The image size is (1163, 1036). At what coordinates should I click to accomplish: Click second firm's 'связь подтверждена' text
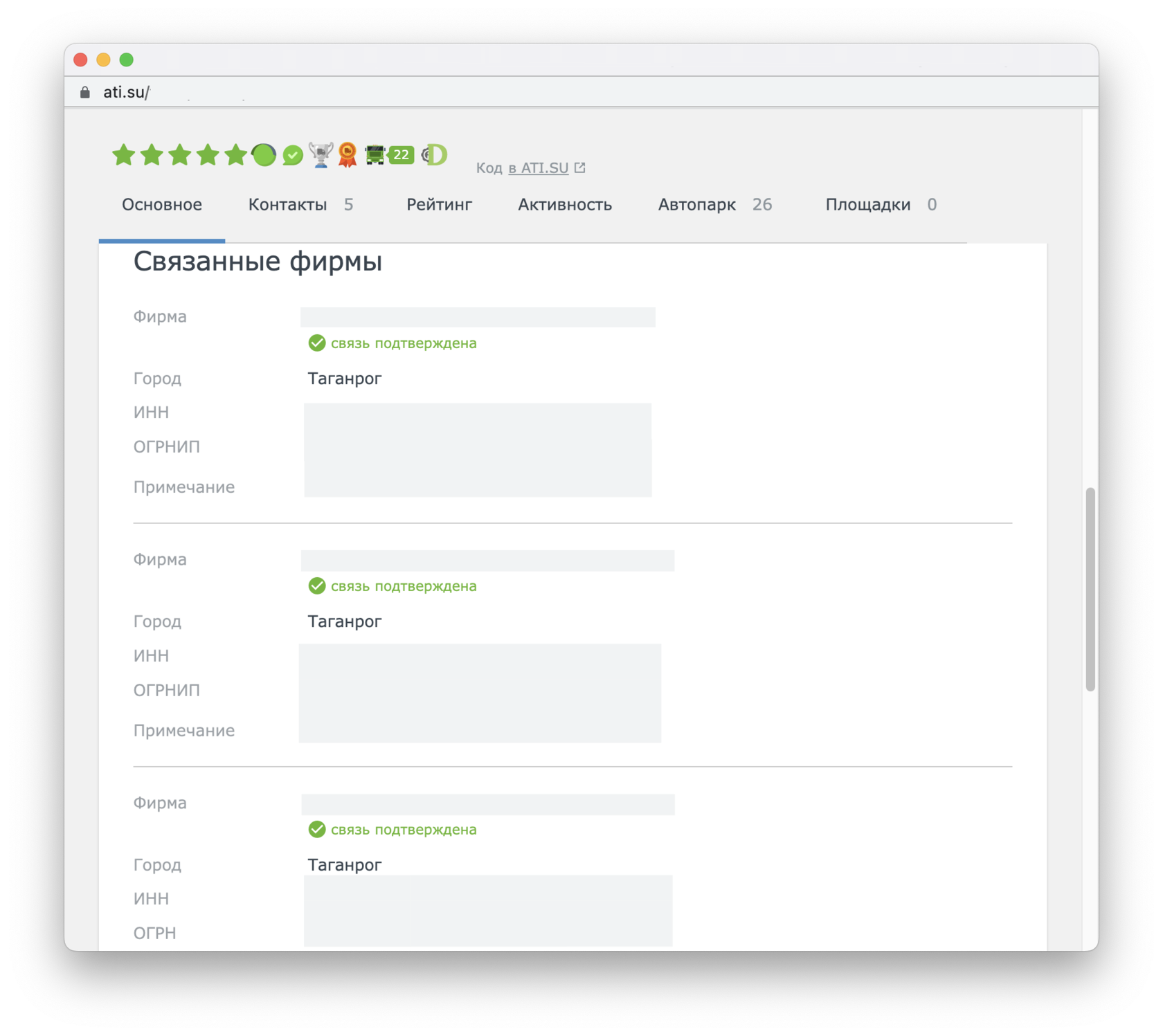point(404,586)
